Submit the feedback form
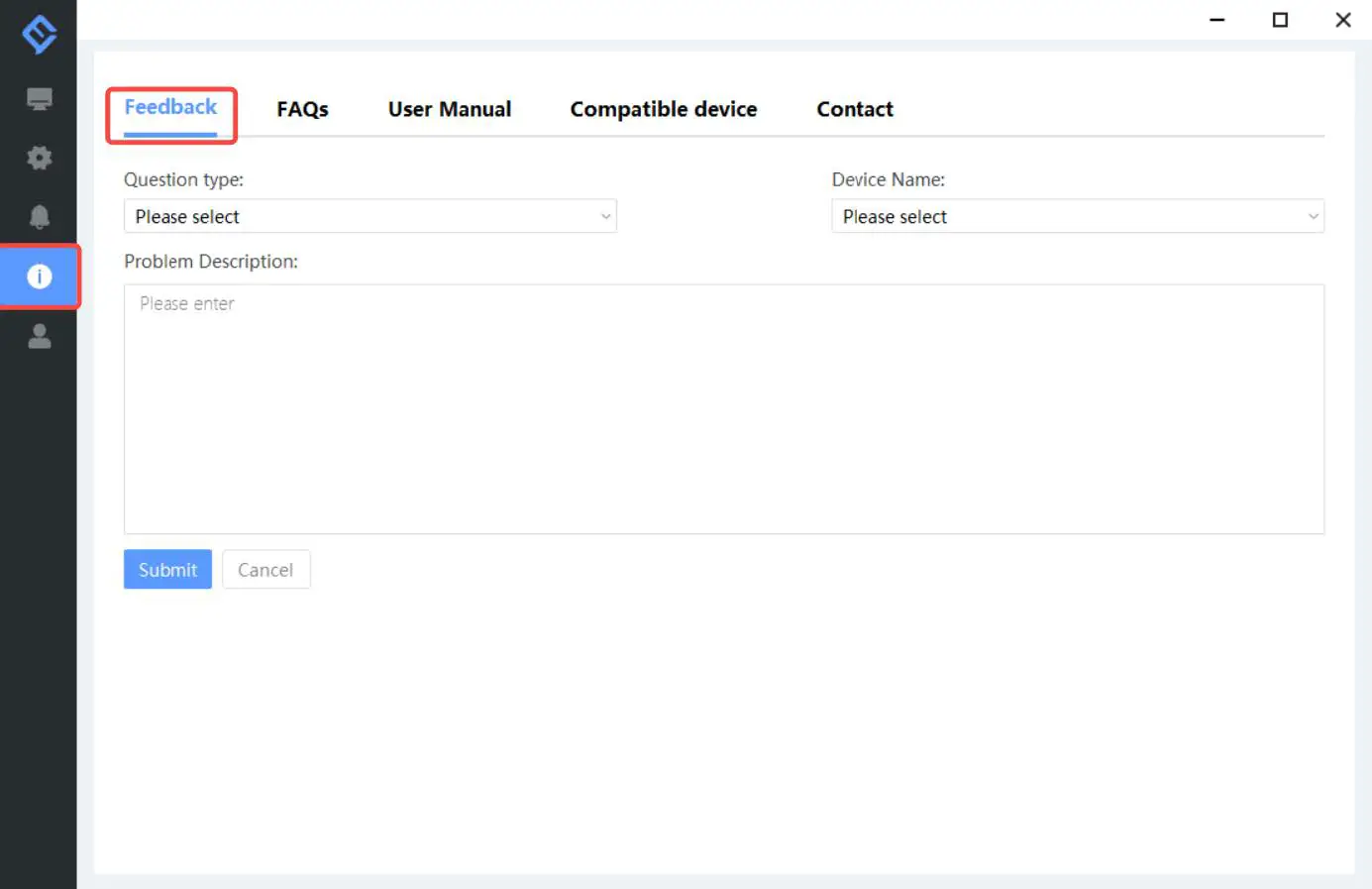Image resolution: width=1372 pixels, height=889 pixels. tap(167, 569)
